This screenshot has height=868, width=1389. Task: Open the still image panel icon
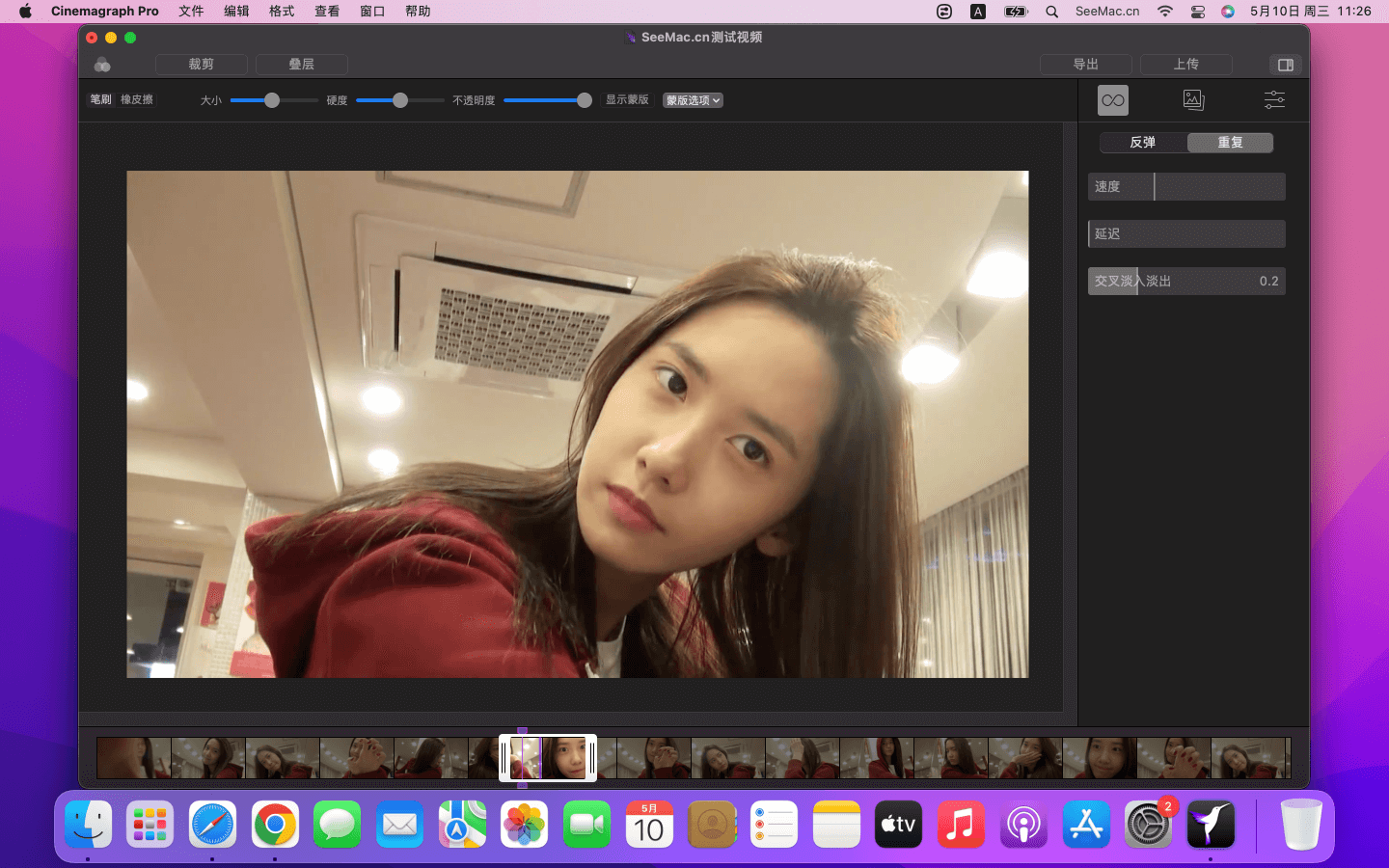[1194, 100]
